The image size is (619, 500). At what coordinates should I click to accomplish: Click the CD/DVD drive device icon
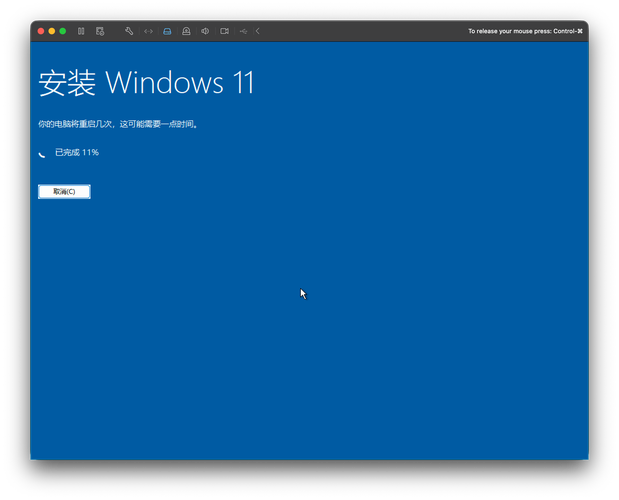coord(186,31)
